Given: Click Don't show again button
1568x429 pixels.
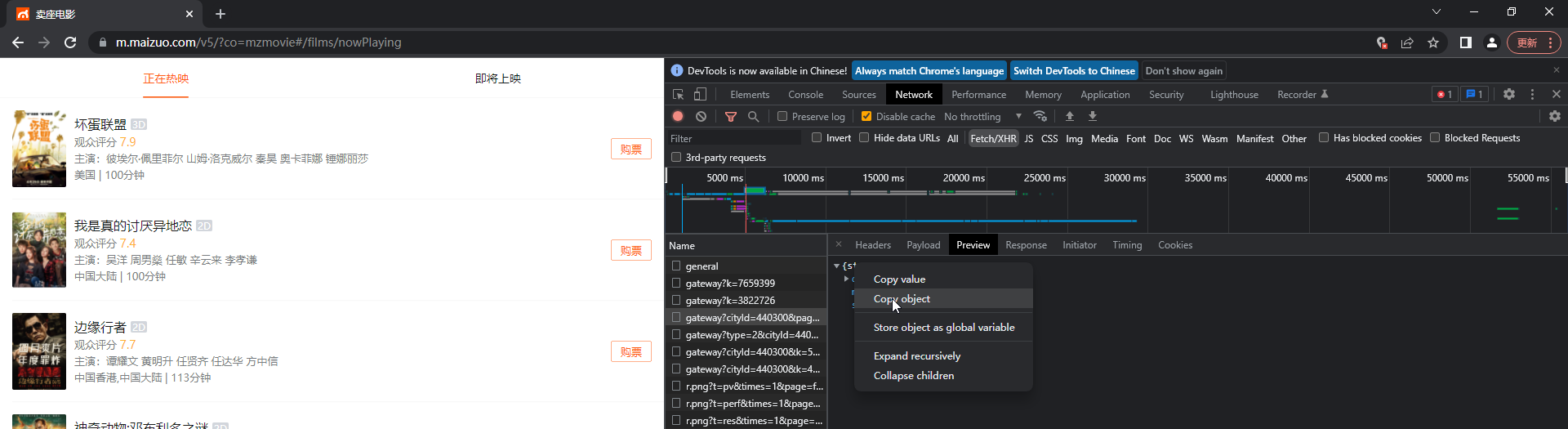Looking at the screenshot, I should coord(1183,71).
